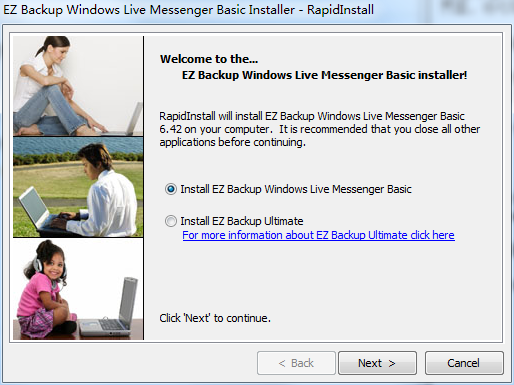Click the woman with laptop photo
Viewport: 514px width, 385px height.
pos(78,86)
